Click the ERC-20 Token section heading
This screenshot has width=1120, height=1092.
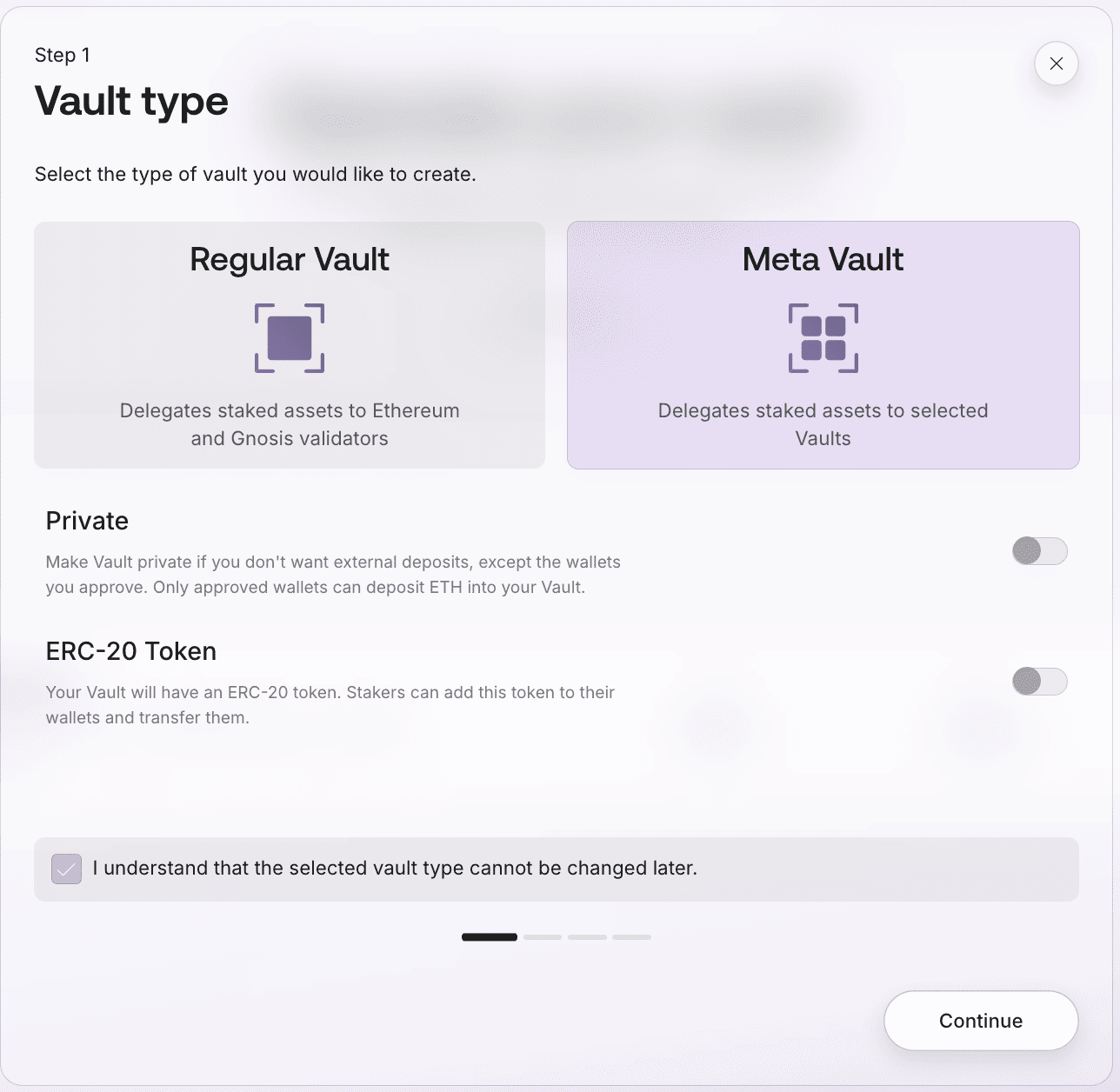point(130,651)
